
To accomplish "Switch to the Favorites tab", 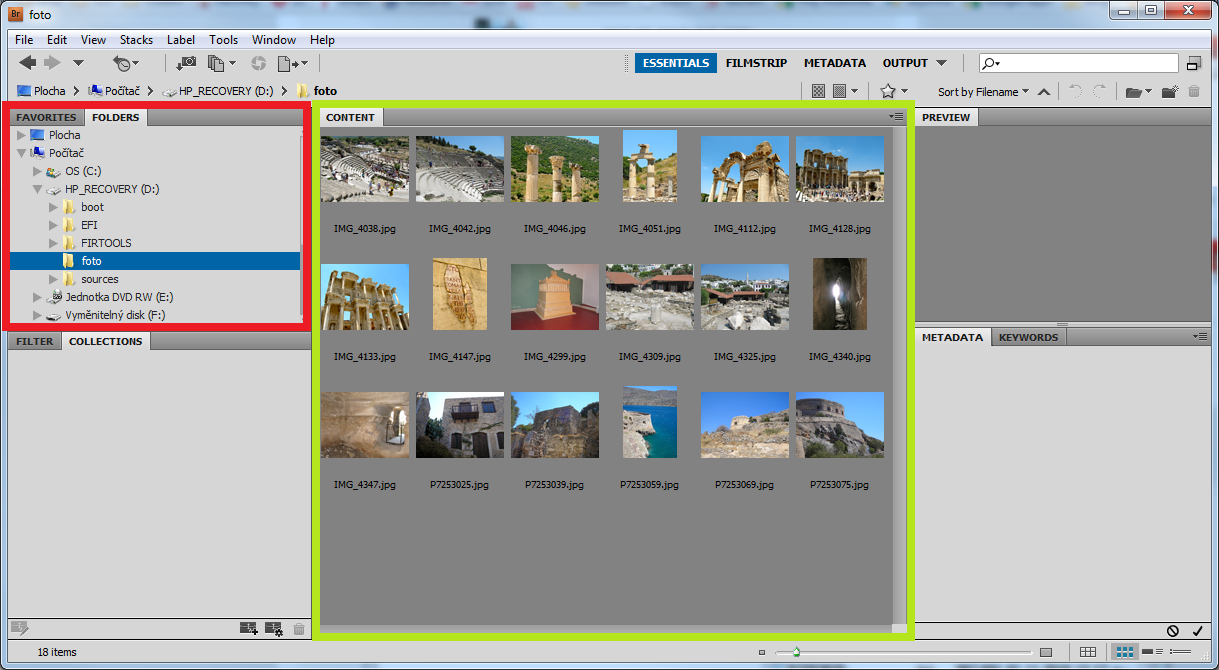I will (x=46, y=117).
